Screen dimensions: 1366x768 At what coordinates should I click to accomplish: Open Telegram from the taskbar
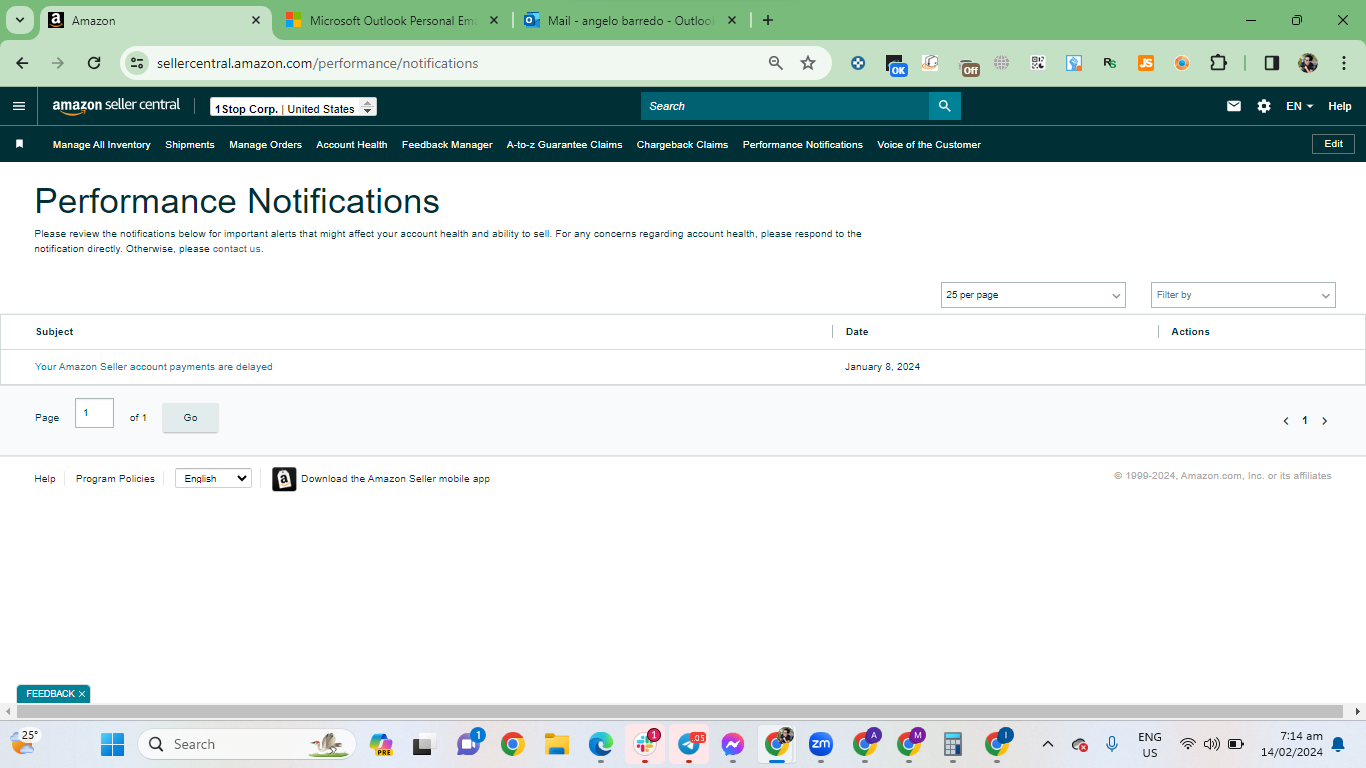pyautogui.click(x=689, y=744)
